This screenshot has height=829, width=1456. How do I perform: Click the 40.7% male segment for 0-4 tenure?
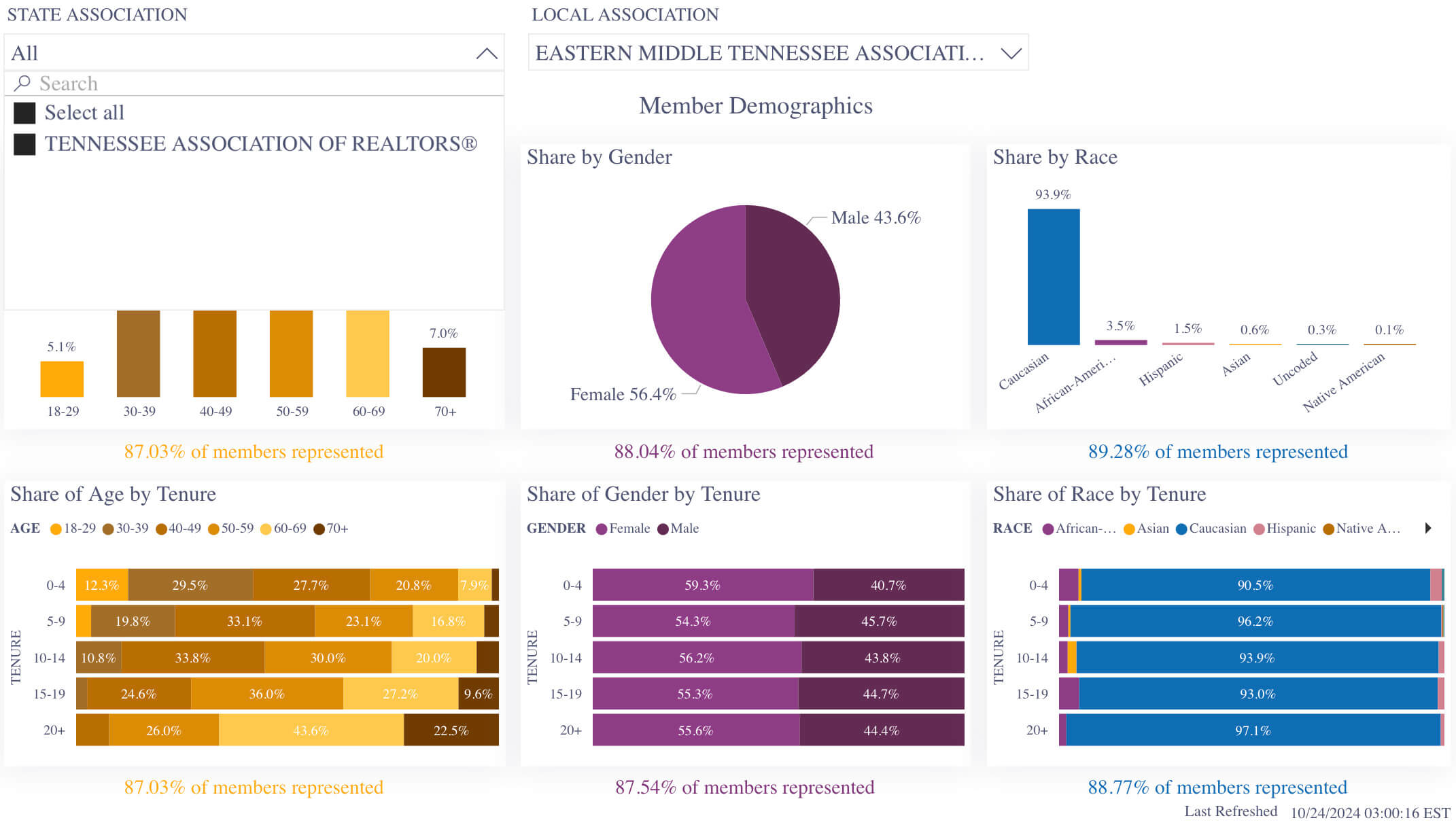pos(889,585)
